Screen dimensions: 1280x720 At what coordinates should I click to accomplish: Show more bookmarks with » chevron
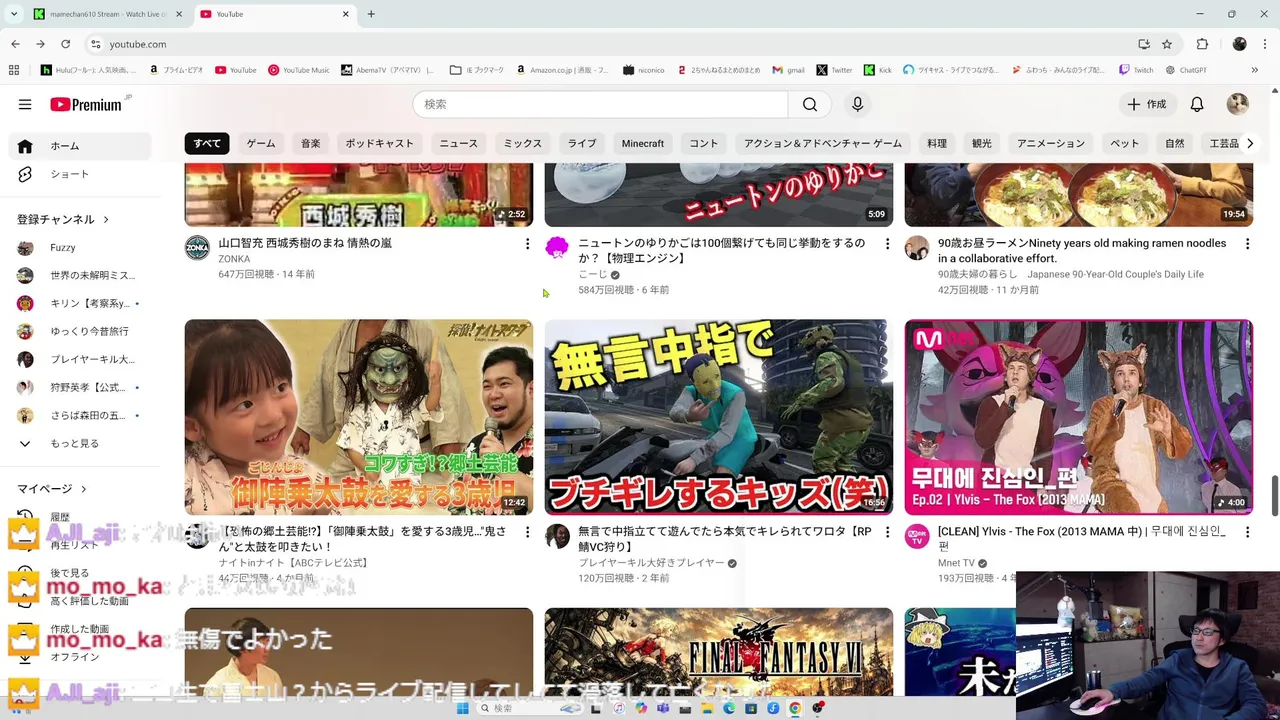(1255, 70)
